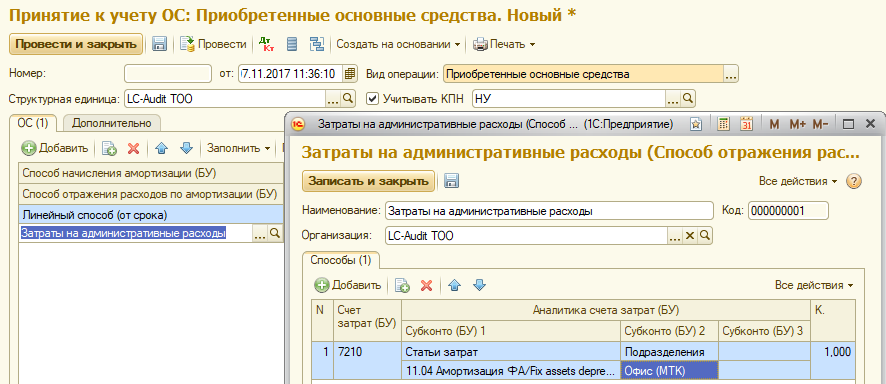Open document structure tree icon

tap(317, 44)
